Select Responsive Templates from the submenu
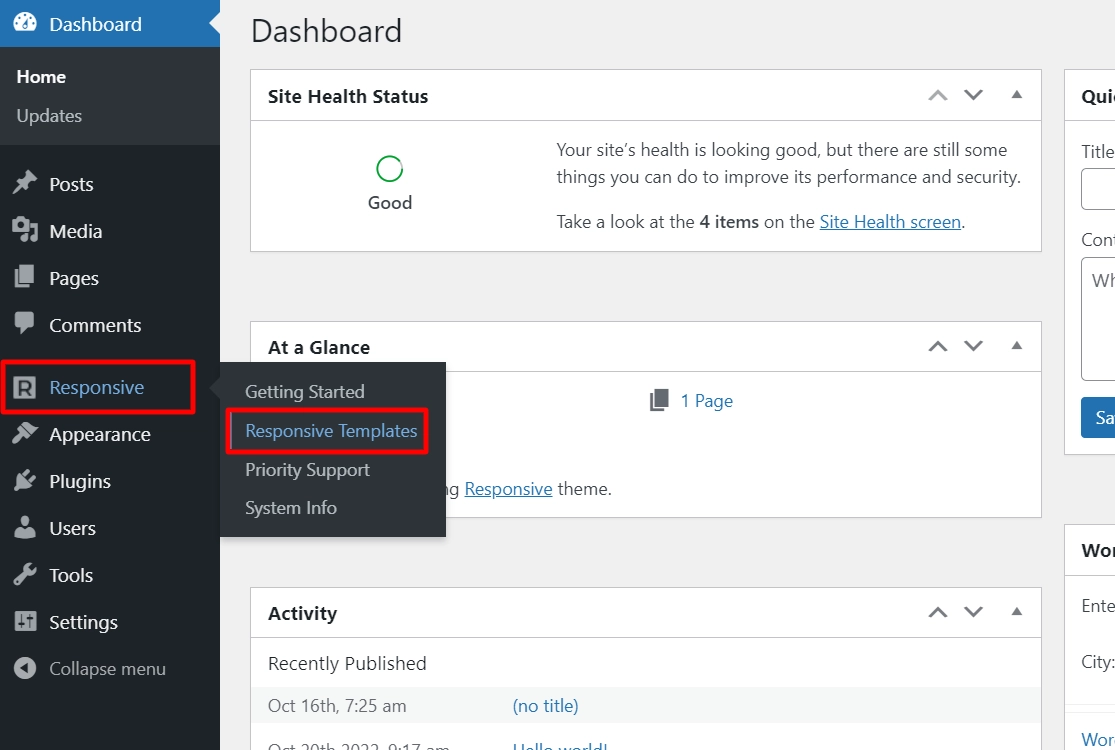The width and height of the screenshot is (1115, 750). [329, 430]
